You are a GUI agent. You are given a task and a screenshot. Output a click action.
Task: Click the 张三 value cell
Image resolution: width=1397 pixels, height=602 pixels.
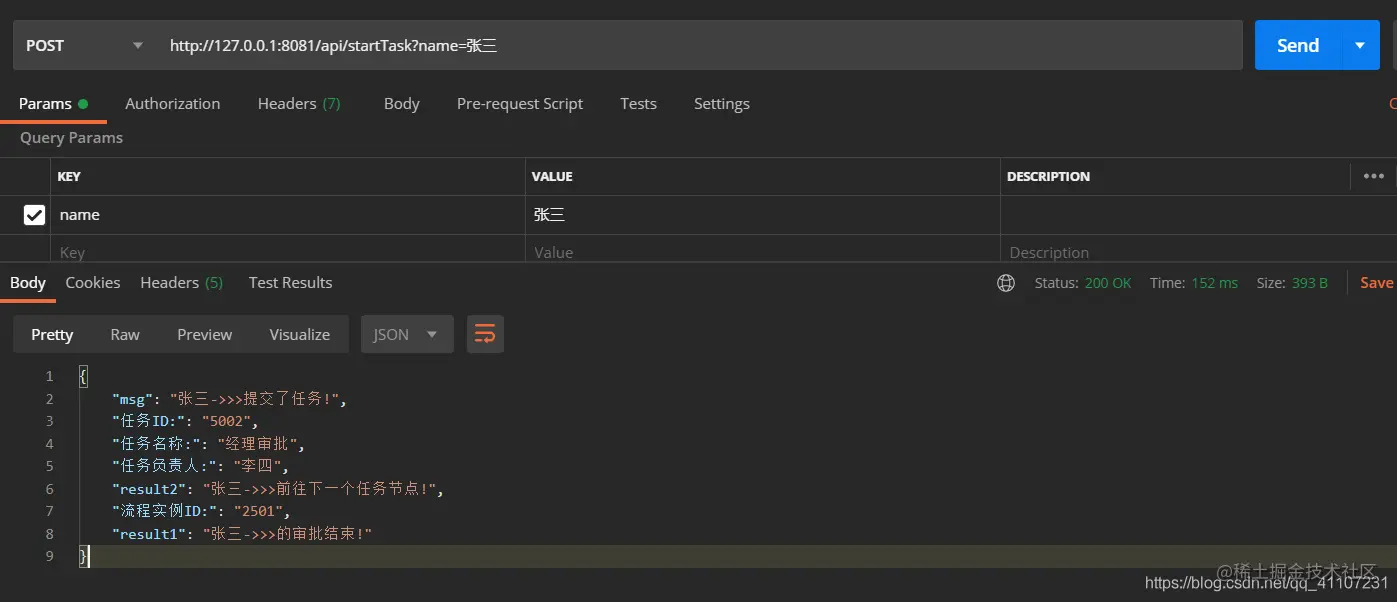pos(763,215)
